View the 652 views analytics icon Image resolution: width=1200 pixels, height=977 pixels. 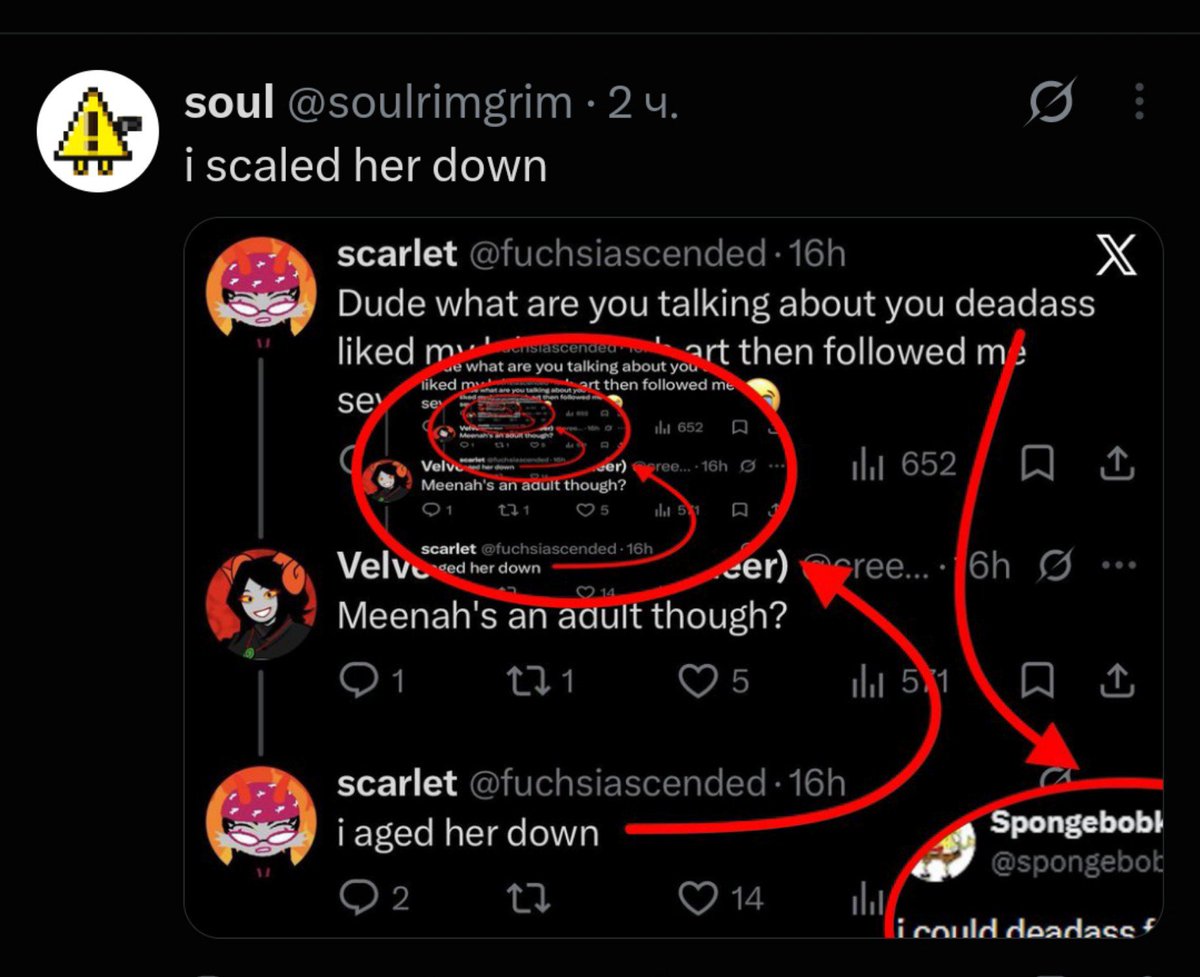click(x=867, y=464)
